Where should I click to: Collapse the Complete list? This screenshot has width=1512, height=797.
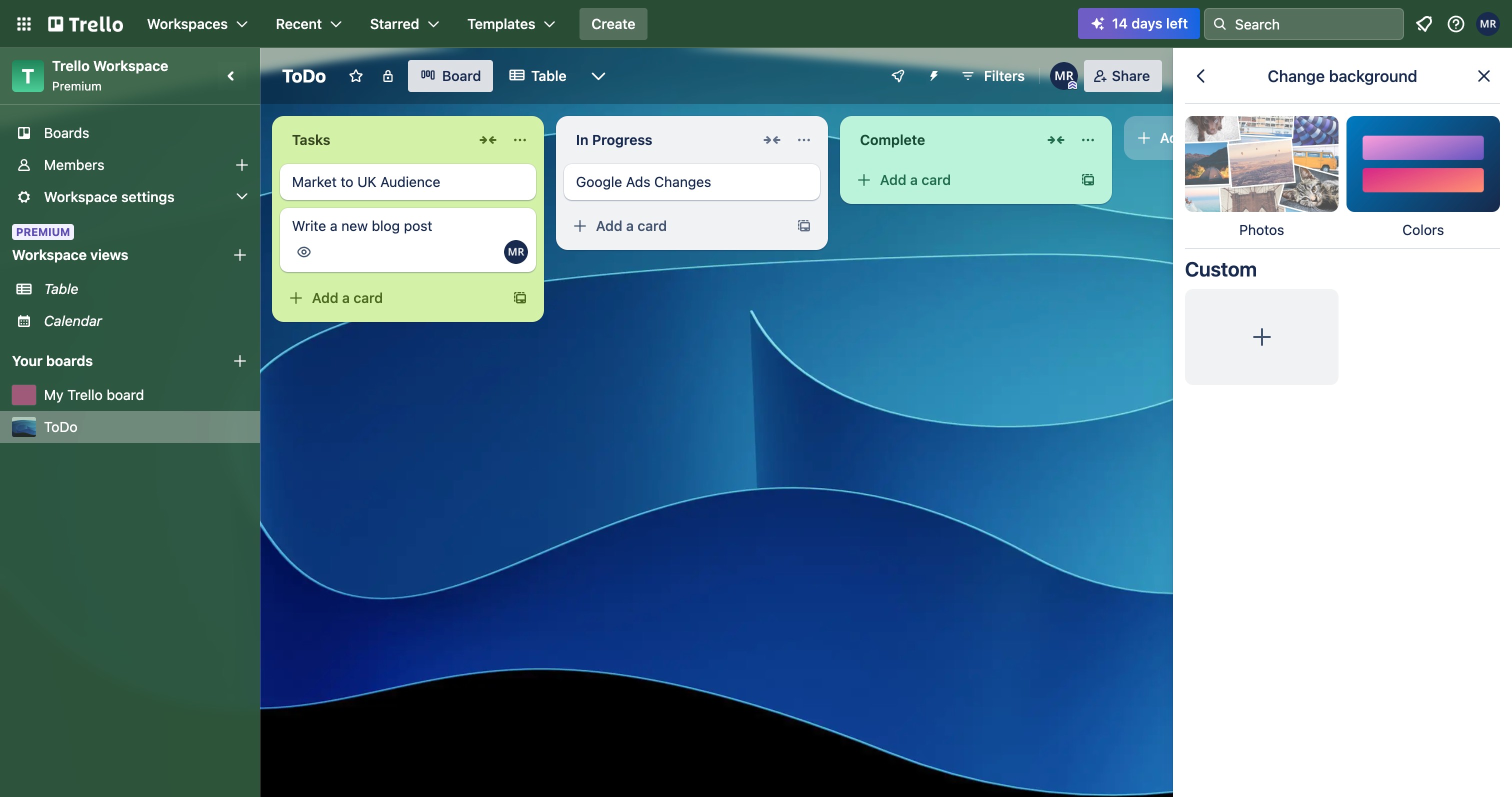(1056, 139)
